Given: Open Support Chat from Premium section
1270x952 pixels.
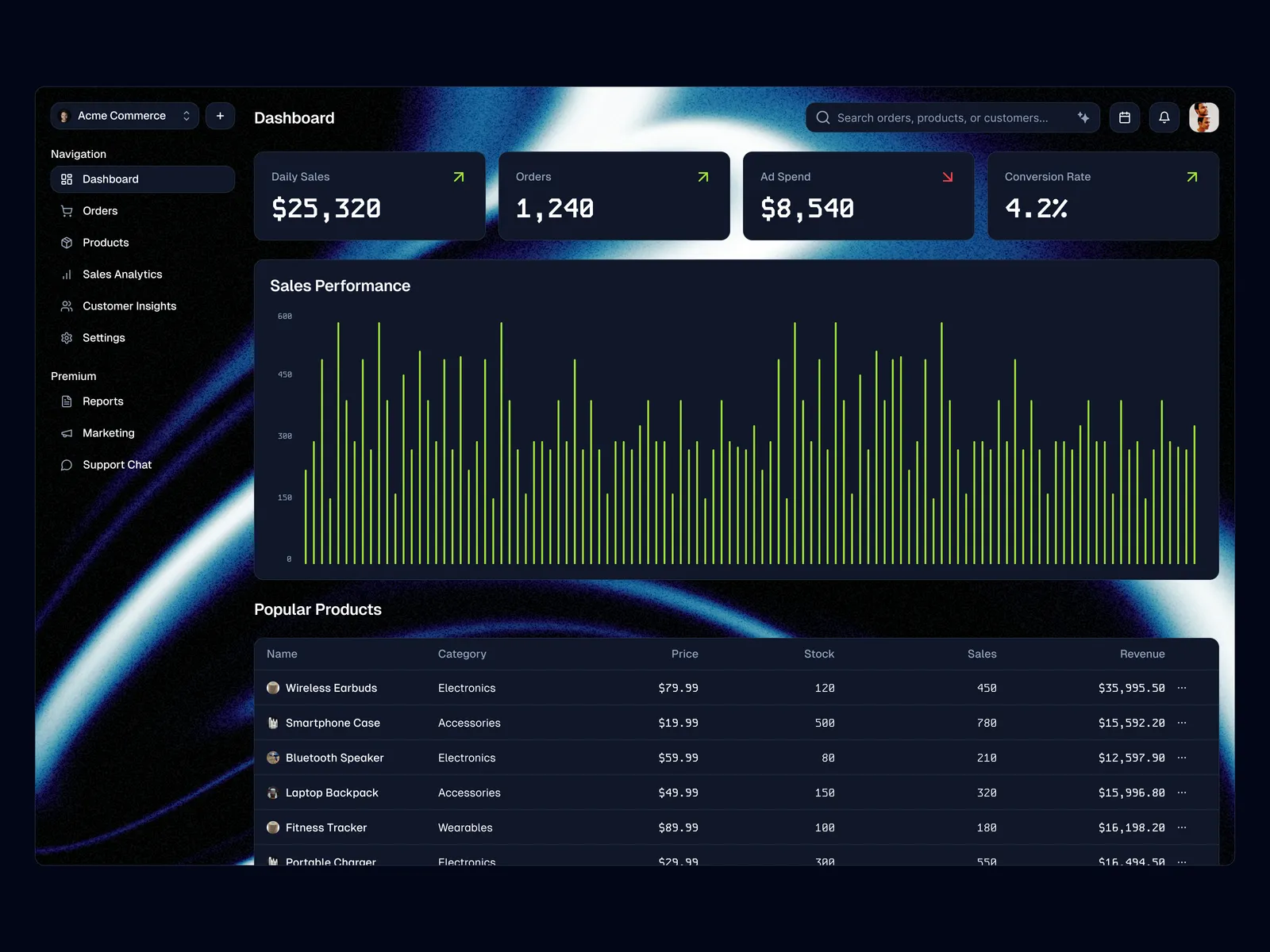Looking at the screenshot, I should pos(117,465).
